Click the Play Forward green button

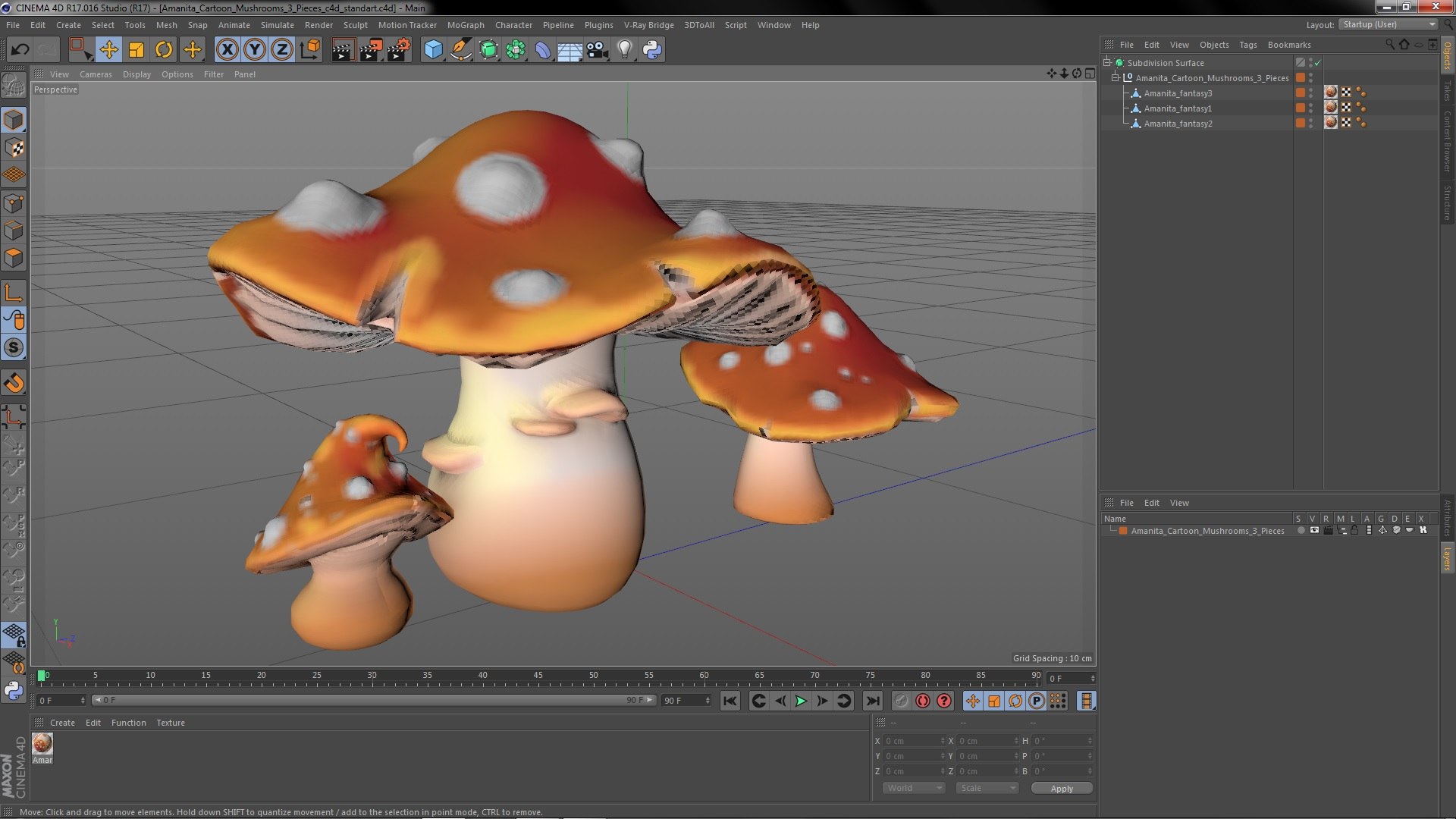click(x=801, y=701)
